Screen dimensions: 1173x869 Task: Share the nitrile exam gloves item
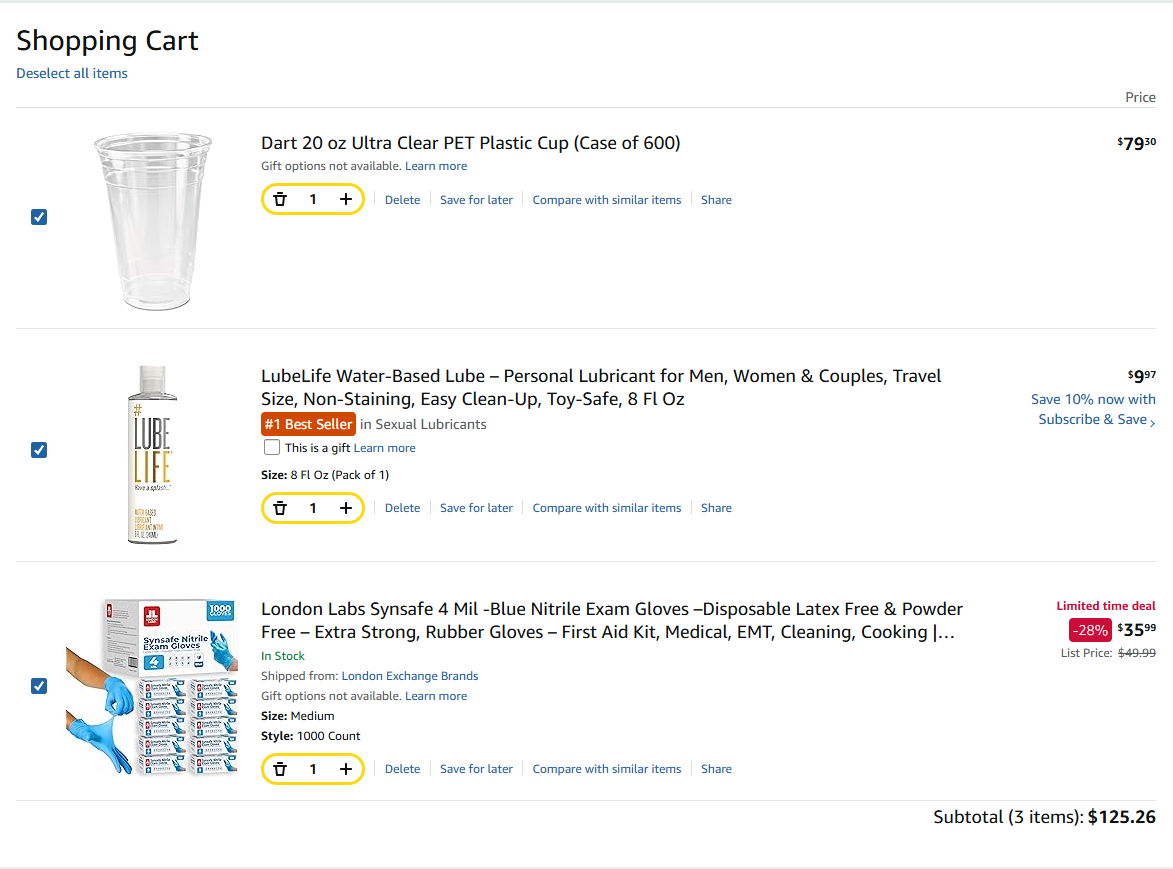pos(716,769)
